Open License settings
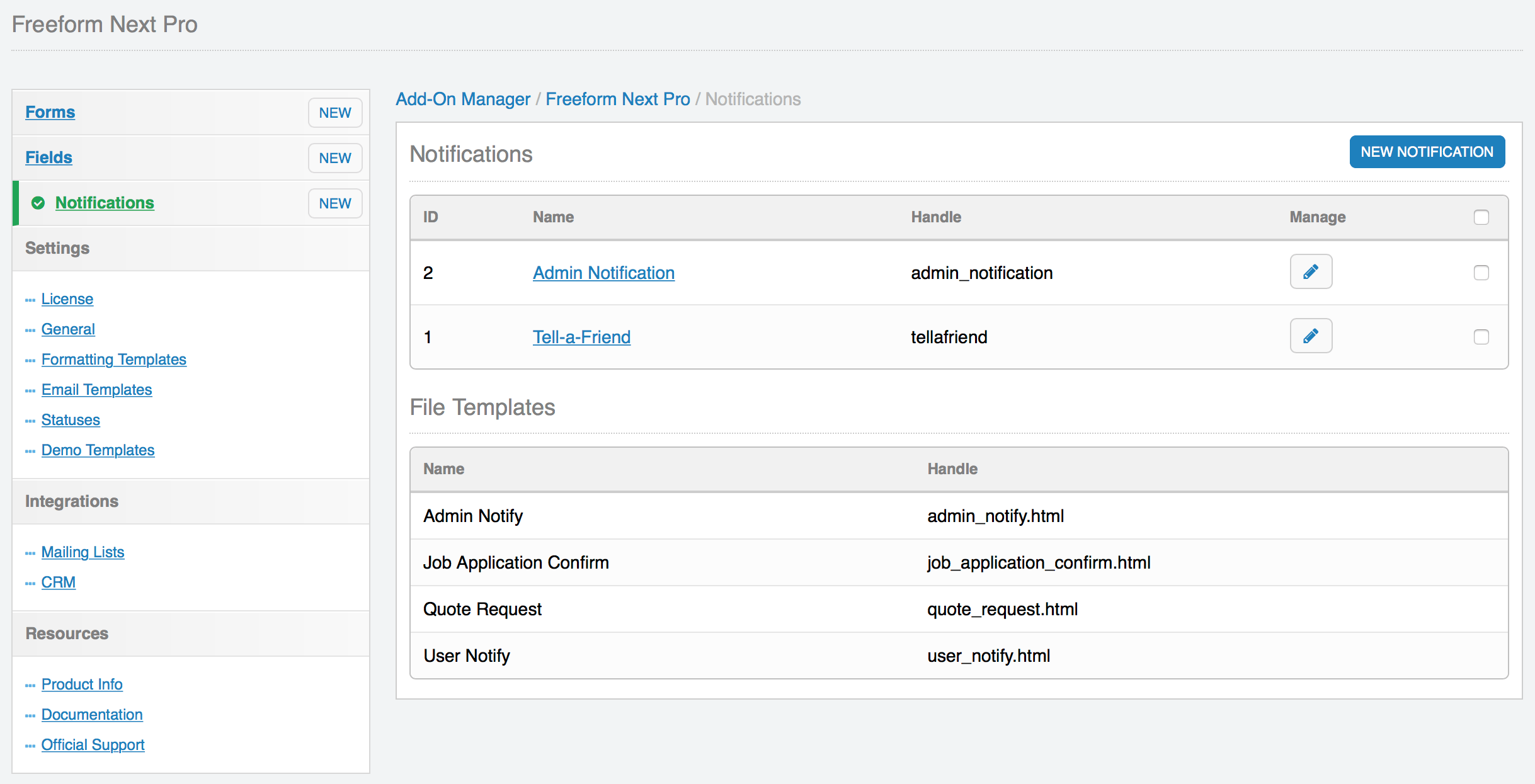 (x=67, y=299)
